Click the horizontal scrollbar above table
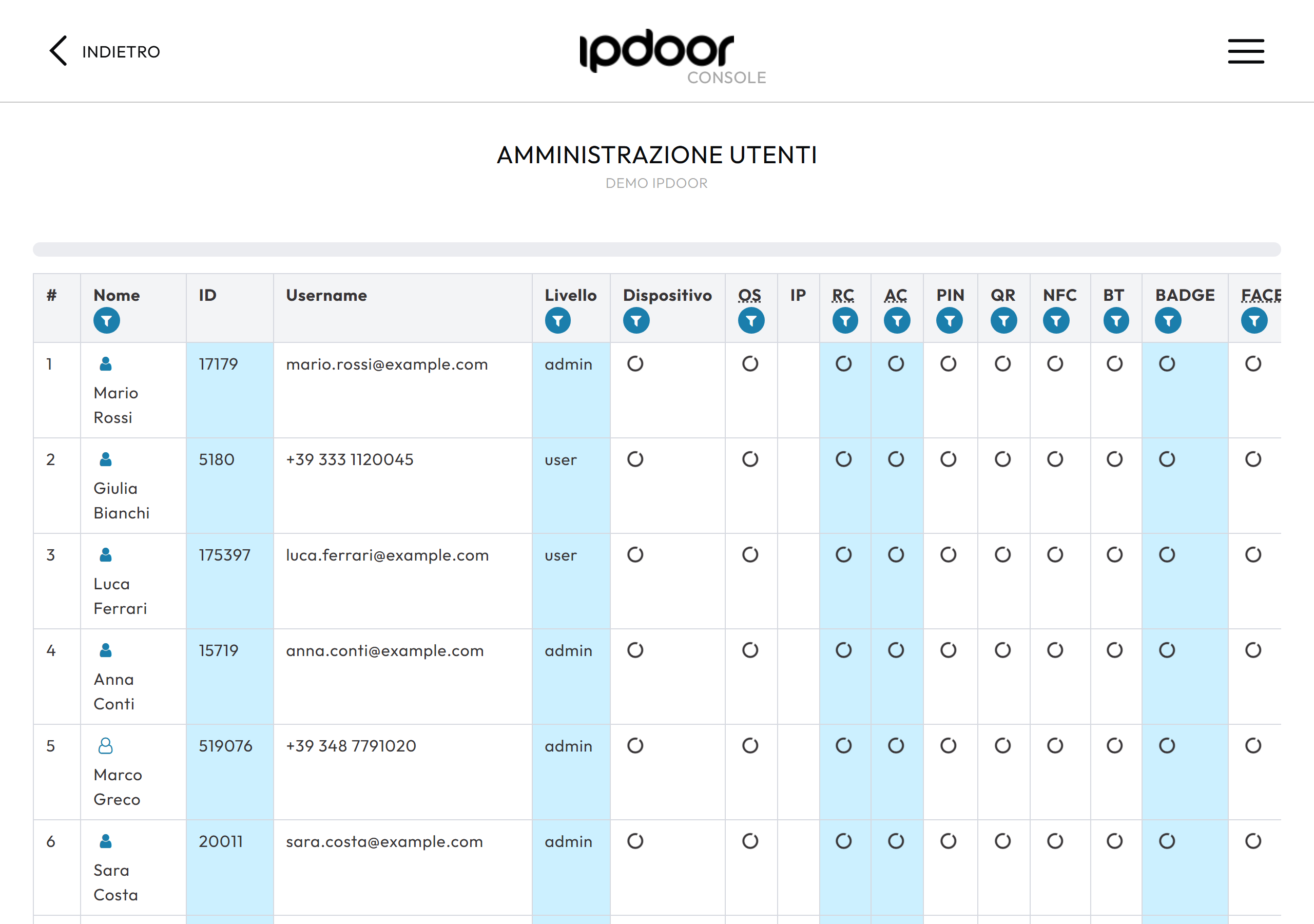The width and height of the screenshot is (1314, 924). (656, 249)
